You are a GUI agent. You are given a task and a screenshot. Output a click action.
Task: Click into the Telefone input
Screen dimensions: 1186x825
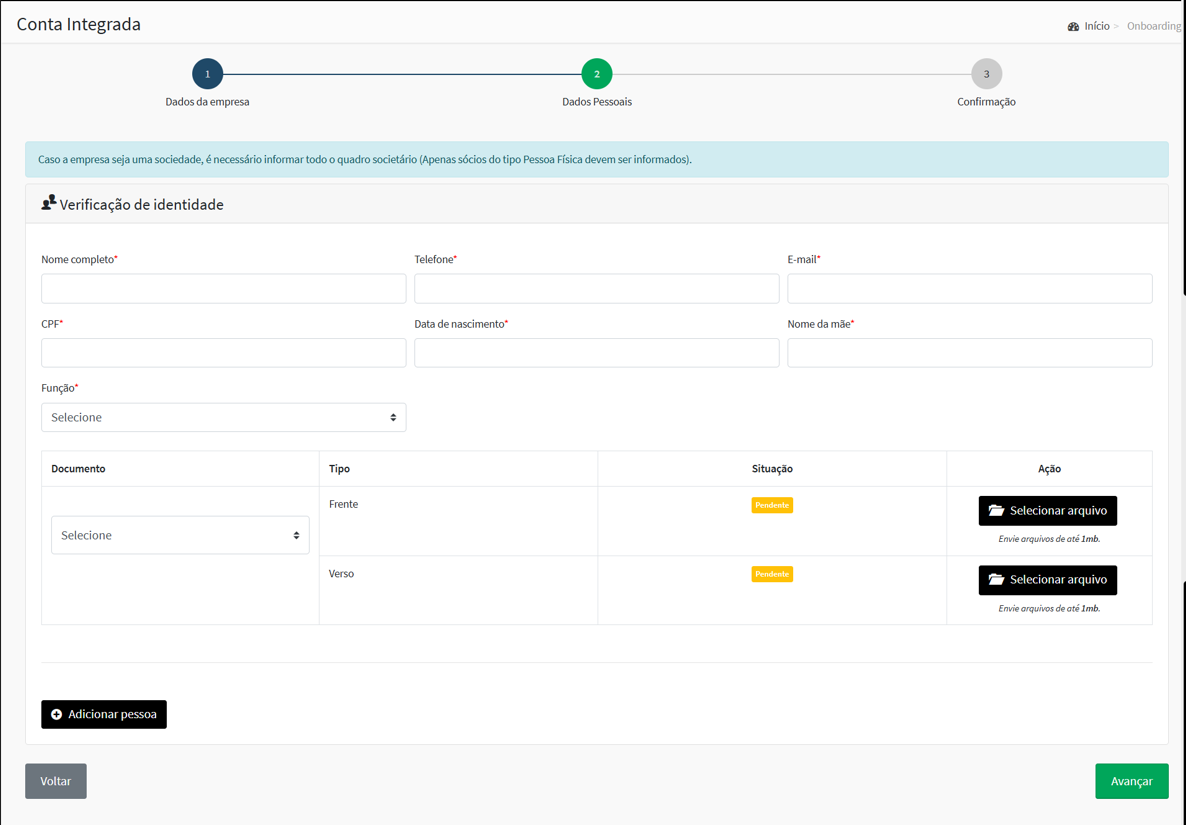pyautogui.click(x=596, y=289)
